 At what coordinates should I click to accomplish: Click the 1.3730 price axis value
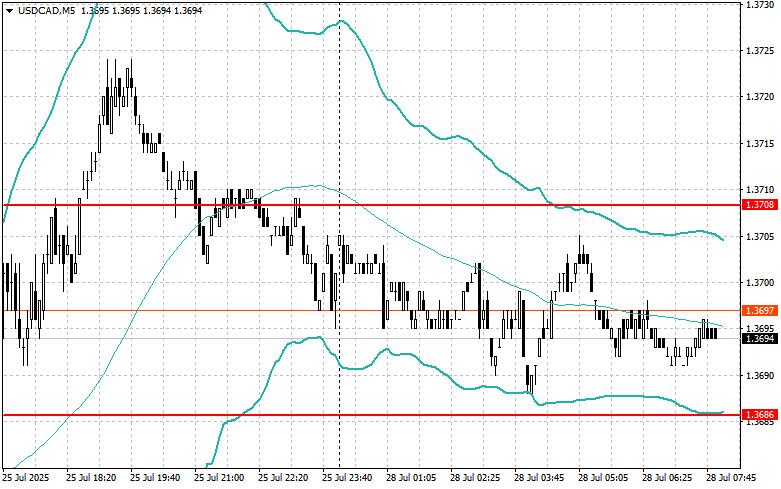(760, 4)
